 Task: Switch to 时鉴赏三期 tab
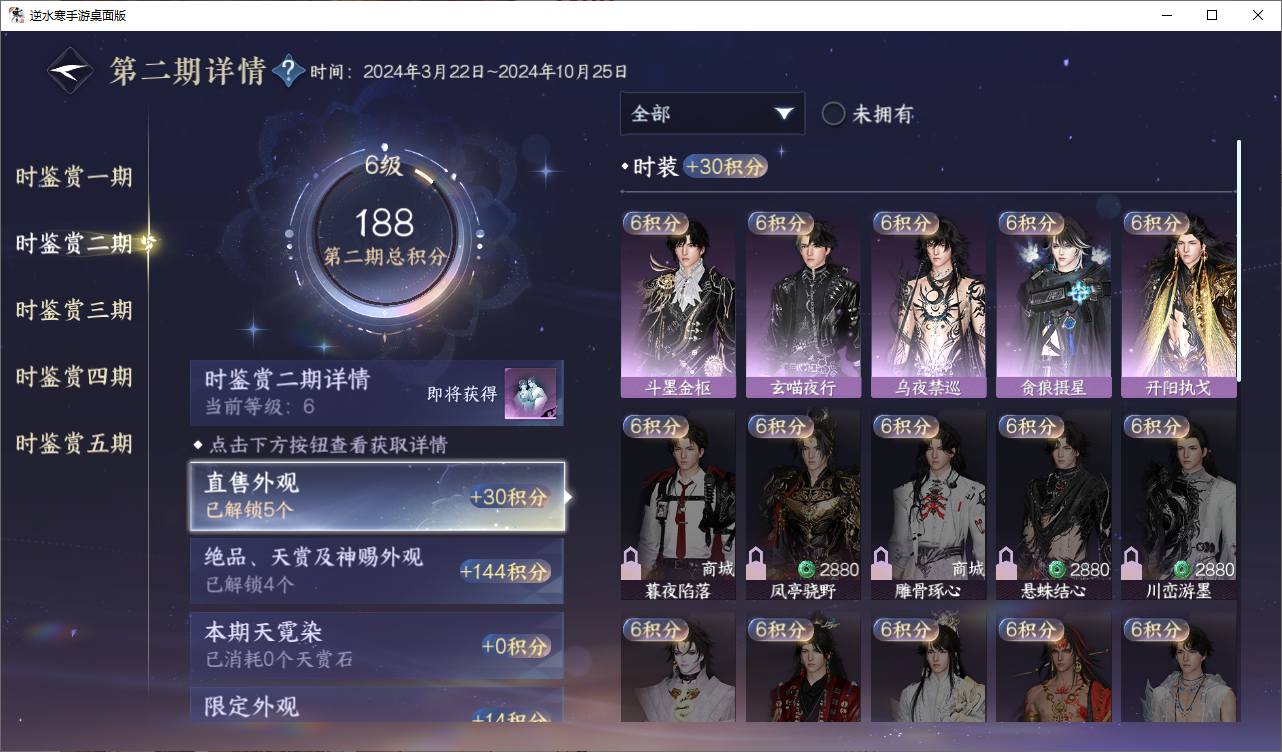pos(74,310)
